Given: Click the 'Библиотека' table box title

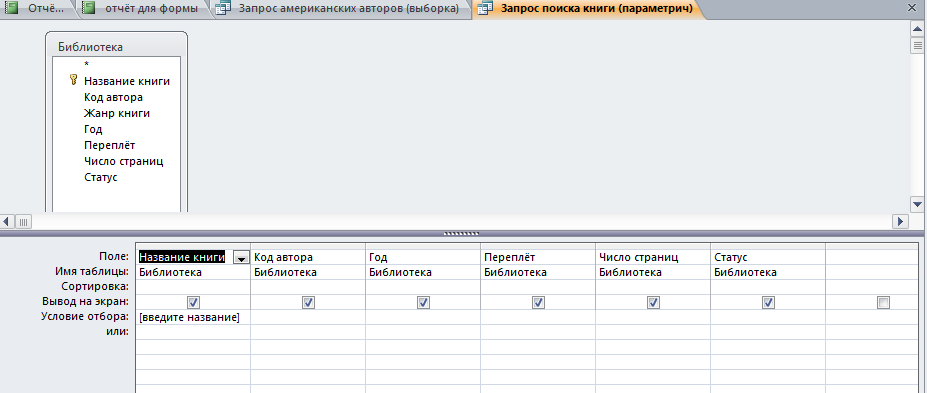Looking at the screenshot, I should pyautogui.click(x=90, y=47).
